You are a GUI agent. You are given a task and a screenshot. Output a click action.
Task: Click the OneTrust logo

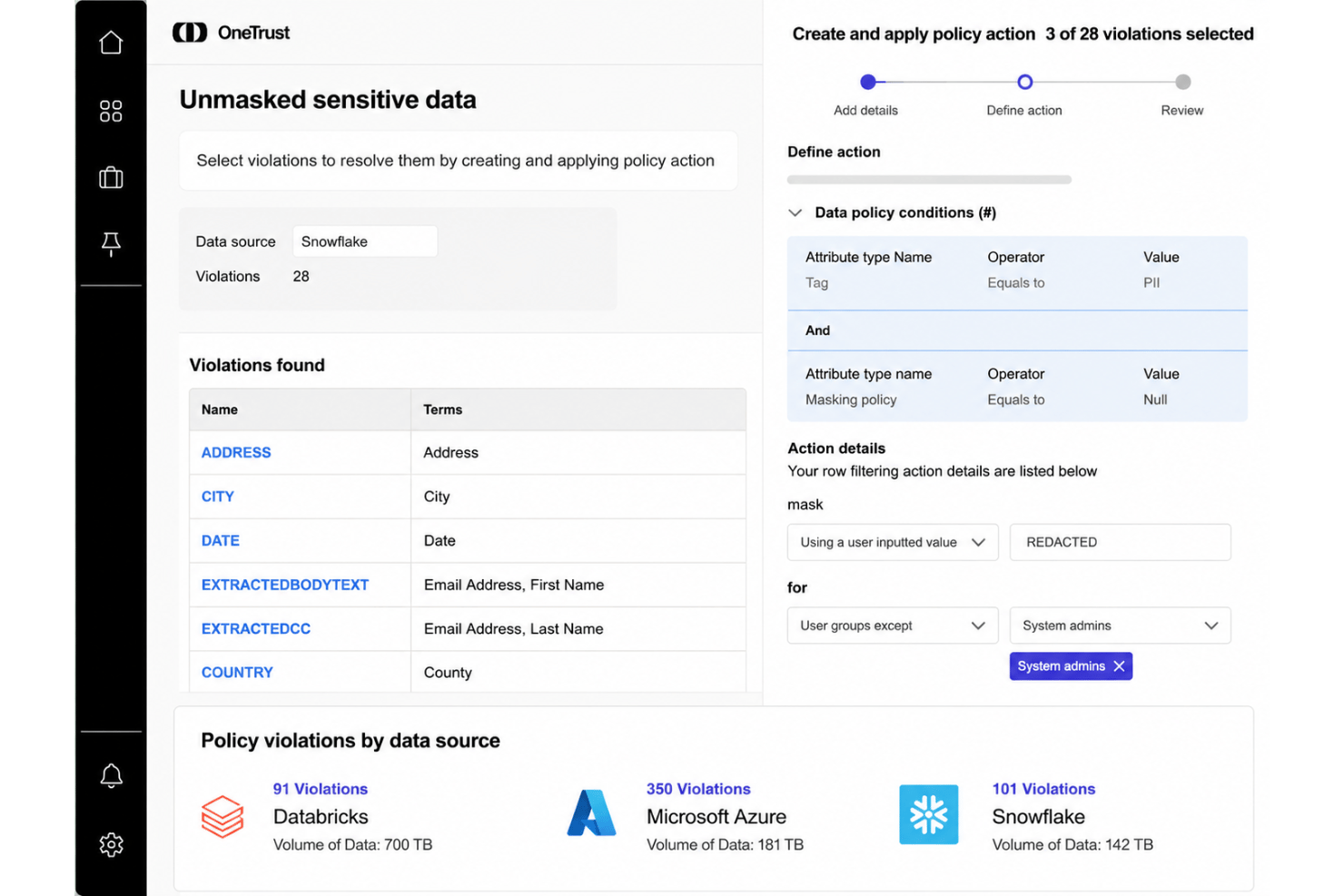coord(231,33)
